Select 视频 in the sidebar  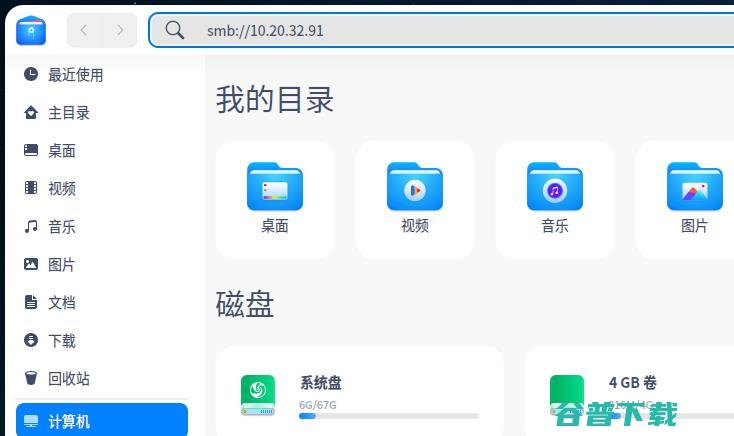pyautogui.click(x=102, y=189)
